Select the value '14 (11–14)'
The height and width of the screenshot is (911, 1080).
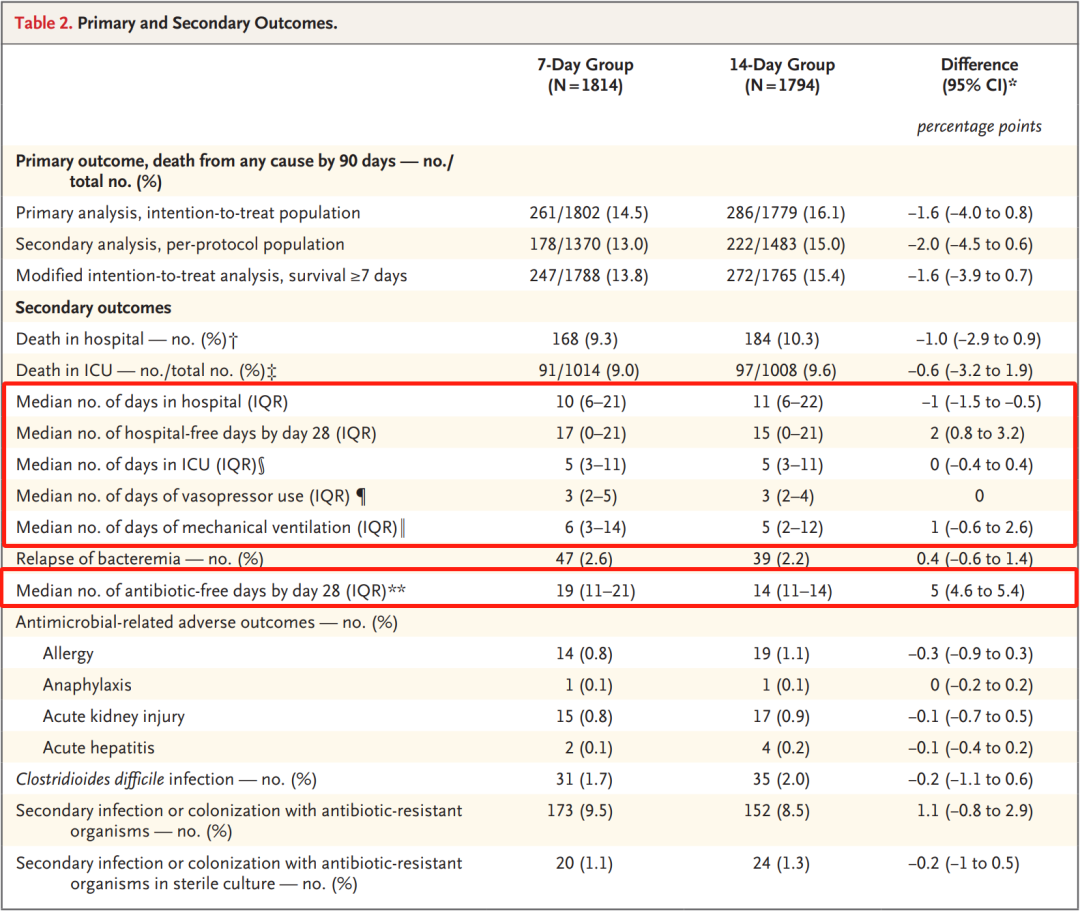click(x=792, y=591)
